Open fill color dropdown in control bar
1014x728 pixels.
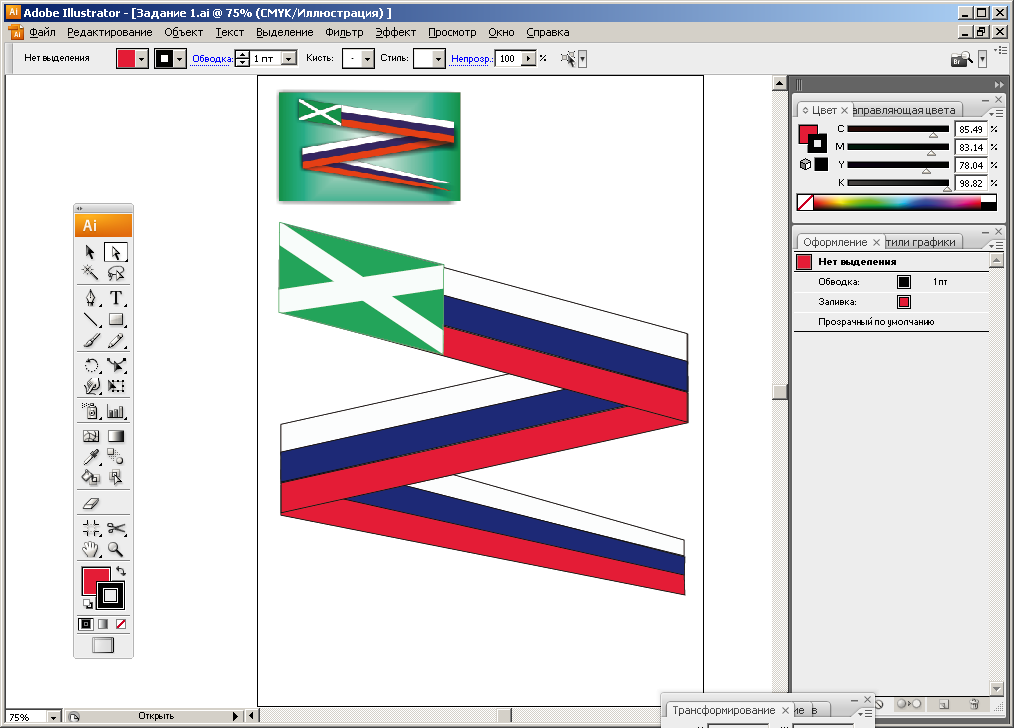[x=142, y=59]
